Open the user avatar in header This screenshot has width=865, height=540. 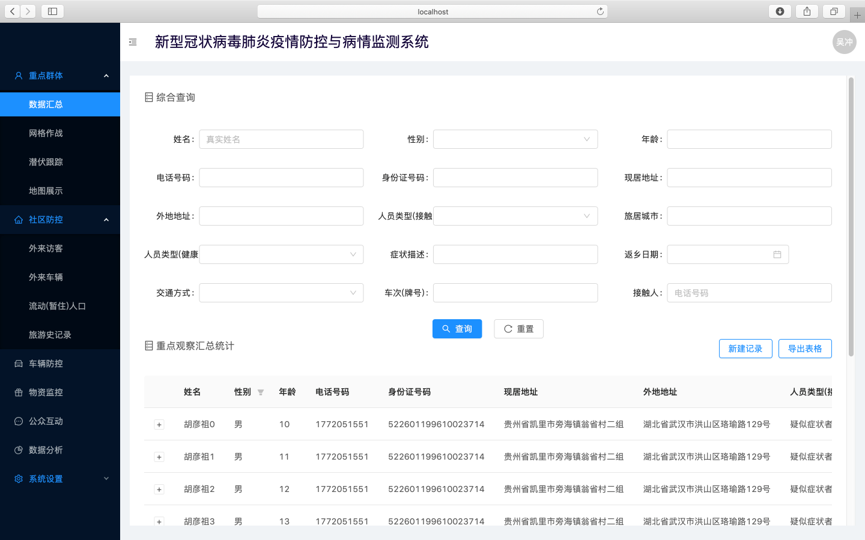coord(844,42)
